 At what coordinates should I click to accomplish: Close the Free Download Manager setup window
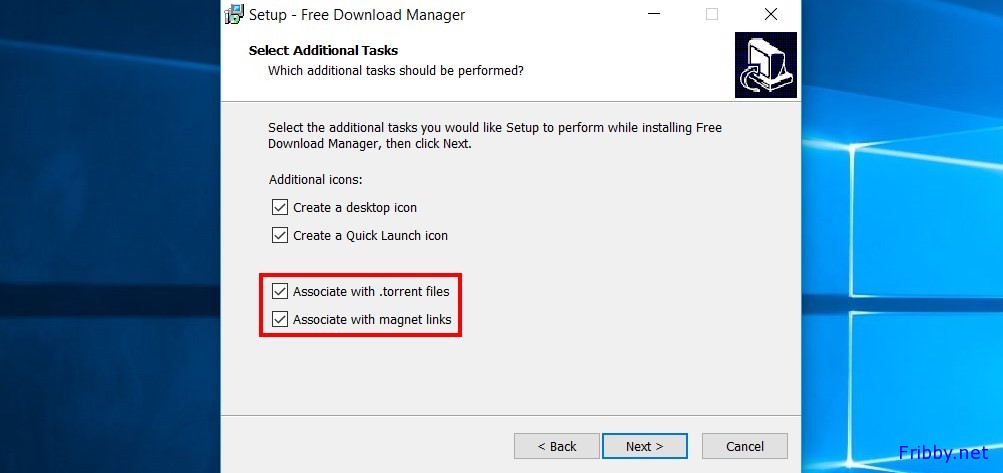pyautogui.click(x=771, y=14)
